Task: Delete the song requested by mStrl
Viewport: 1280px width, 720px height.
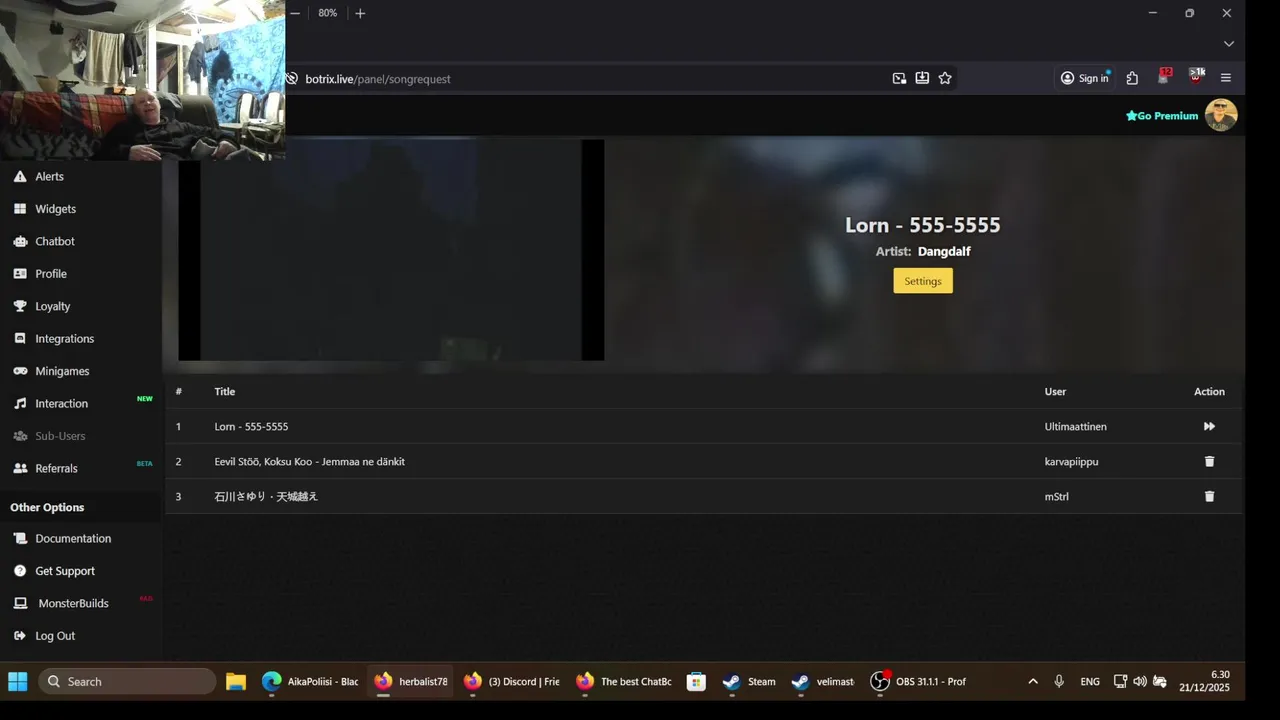Action: (x=1209, y=496)
